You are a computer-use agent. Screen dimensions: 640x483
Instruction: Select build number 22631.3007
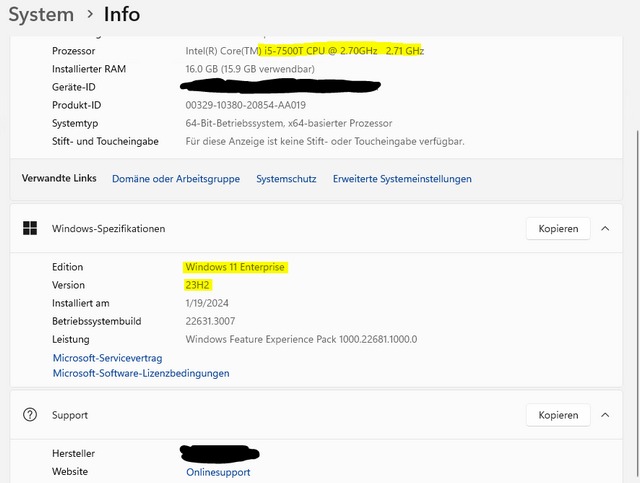coord(210,321)
